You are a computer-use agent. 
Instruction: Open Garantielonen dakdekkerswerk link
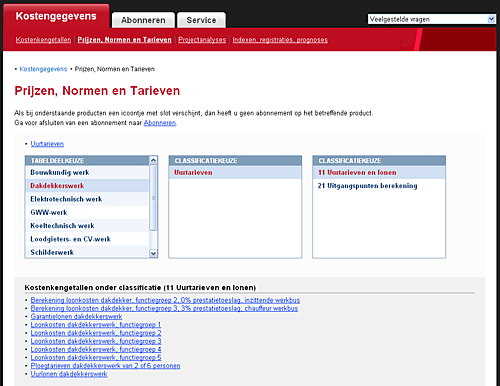[76, 316]
